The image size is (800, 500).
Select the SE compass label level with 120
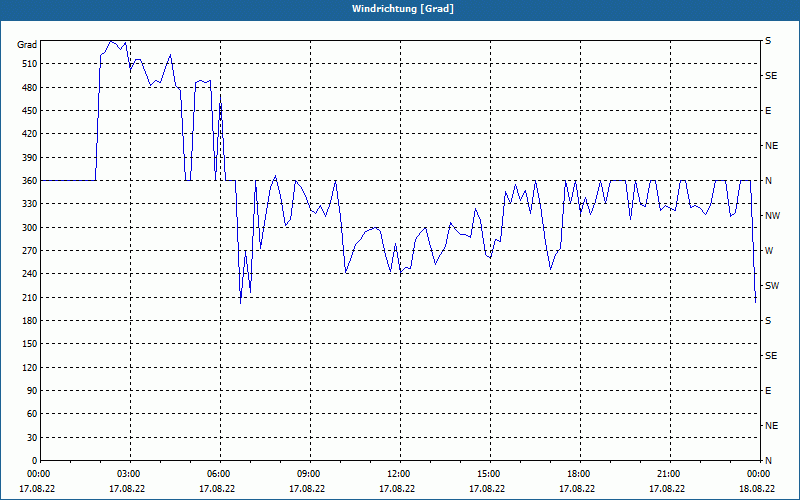coord(771,356)
